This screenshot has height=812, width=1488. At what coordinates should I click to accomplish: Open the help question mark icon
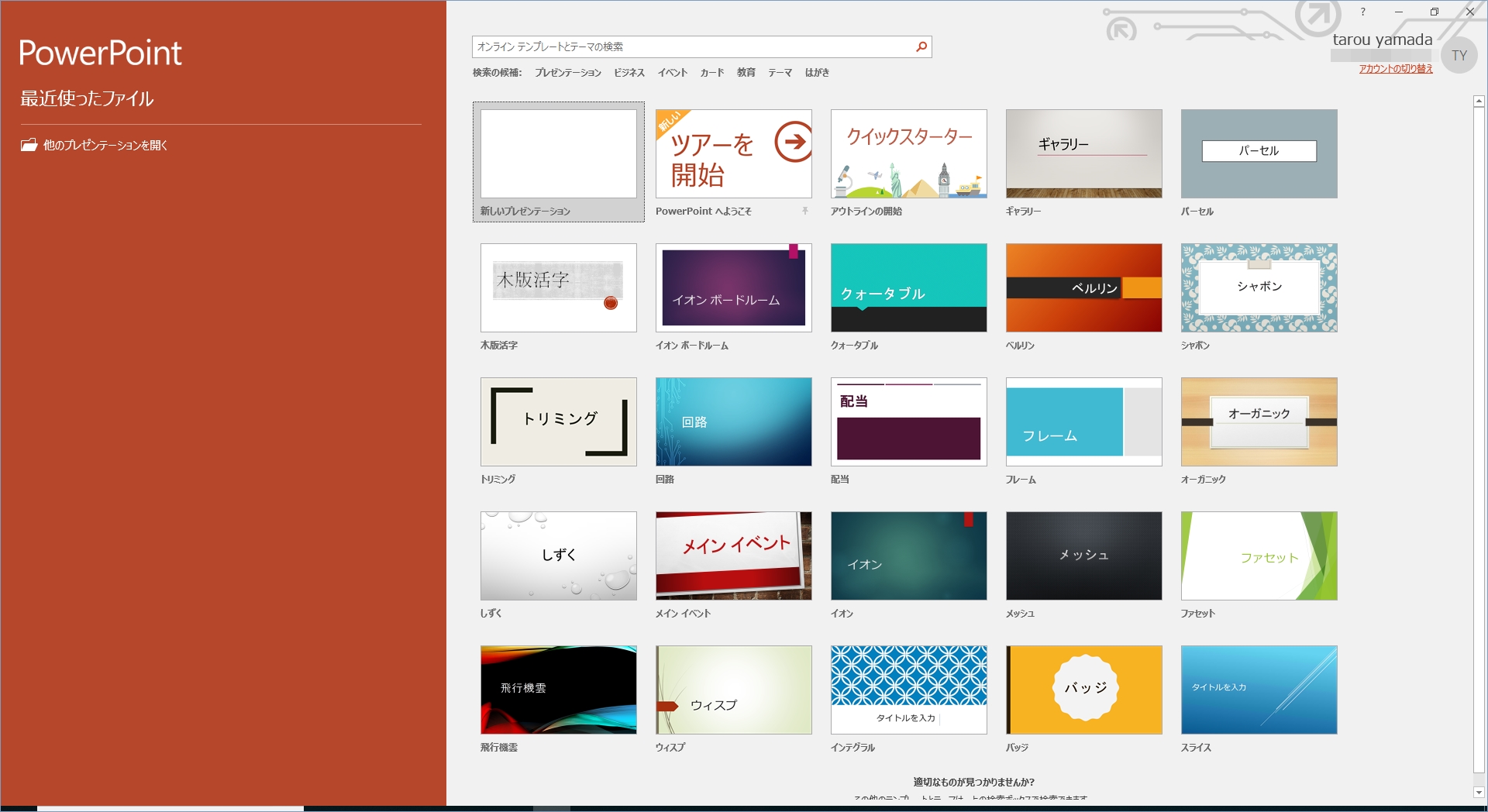(x=1362, y=12)
